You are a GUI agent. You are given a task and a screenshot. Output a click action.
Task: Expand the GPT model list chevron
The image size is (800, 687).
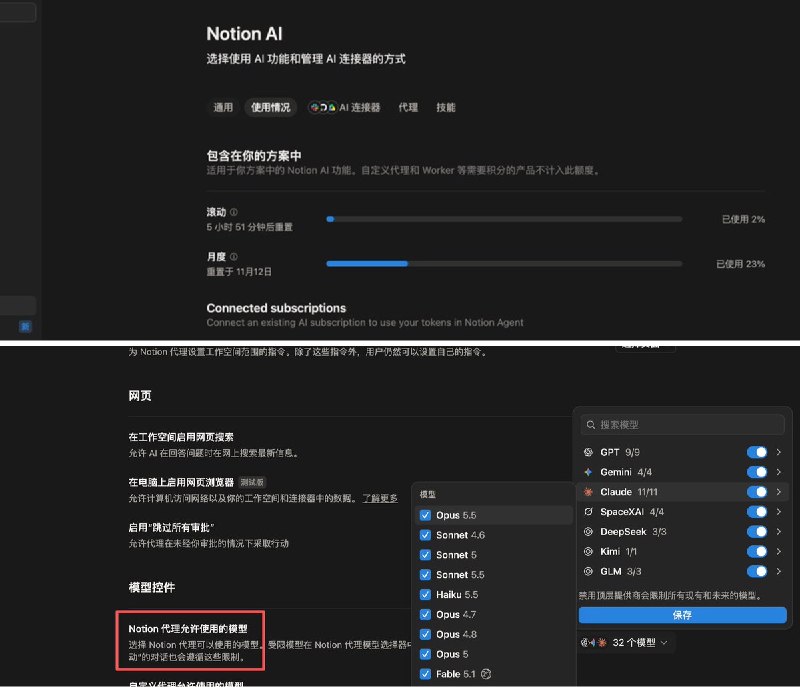pos(779,452)
